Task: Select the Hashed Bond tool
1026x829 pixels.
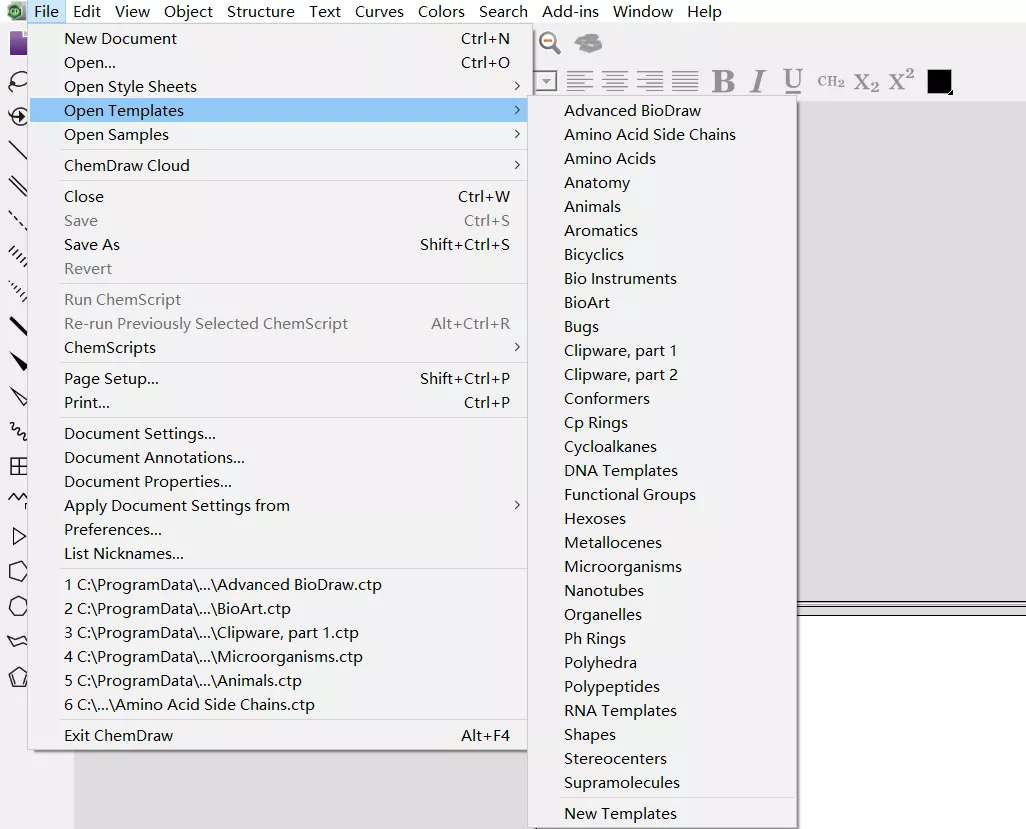Action: (x=18, y=256)
